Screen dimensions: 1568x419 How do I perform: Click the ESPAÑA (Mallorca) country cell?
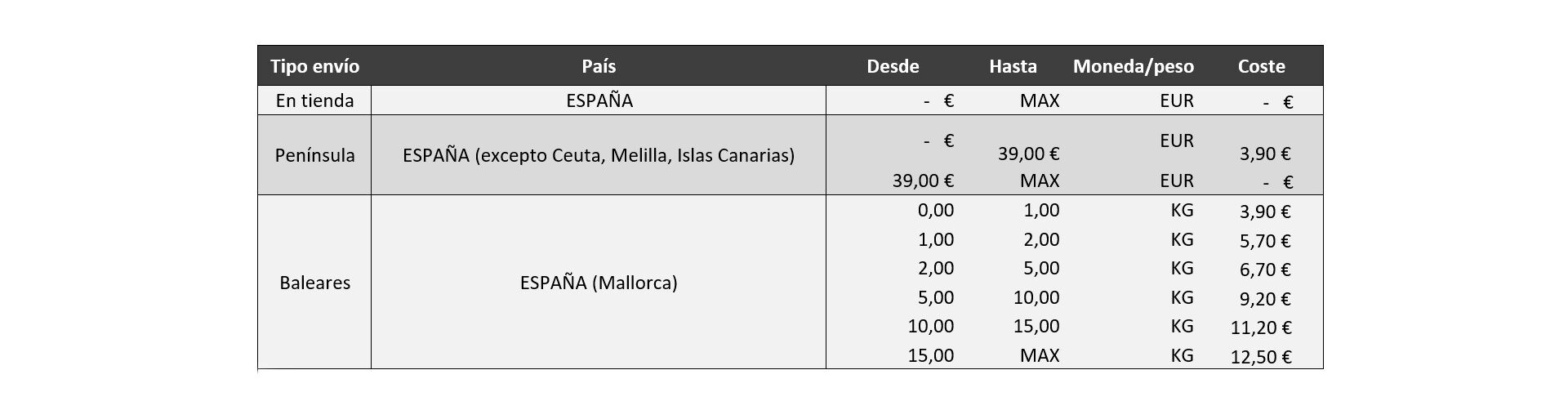(599, 283)
